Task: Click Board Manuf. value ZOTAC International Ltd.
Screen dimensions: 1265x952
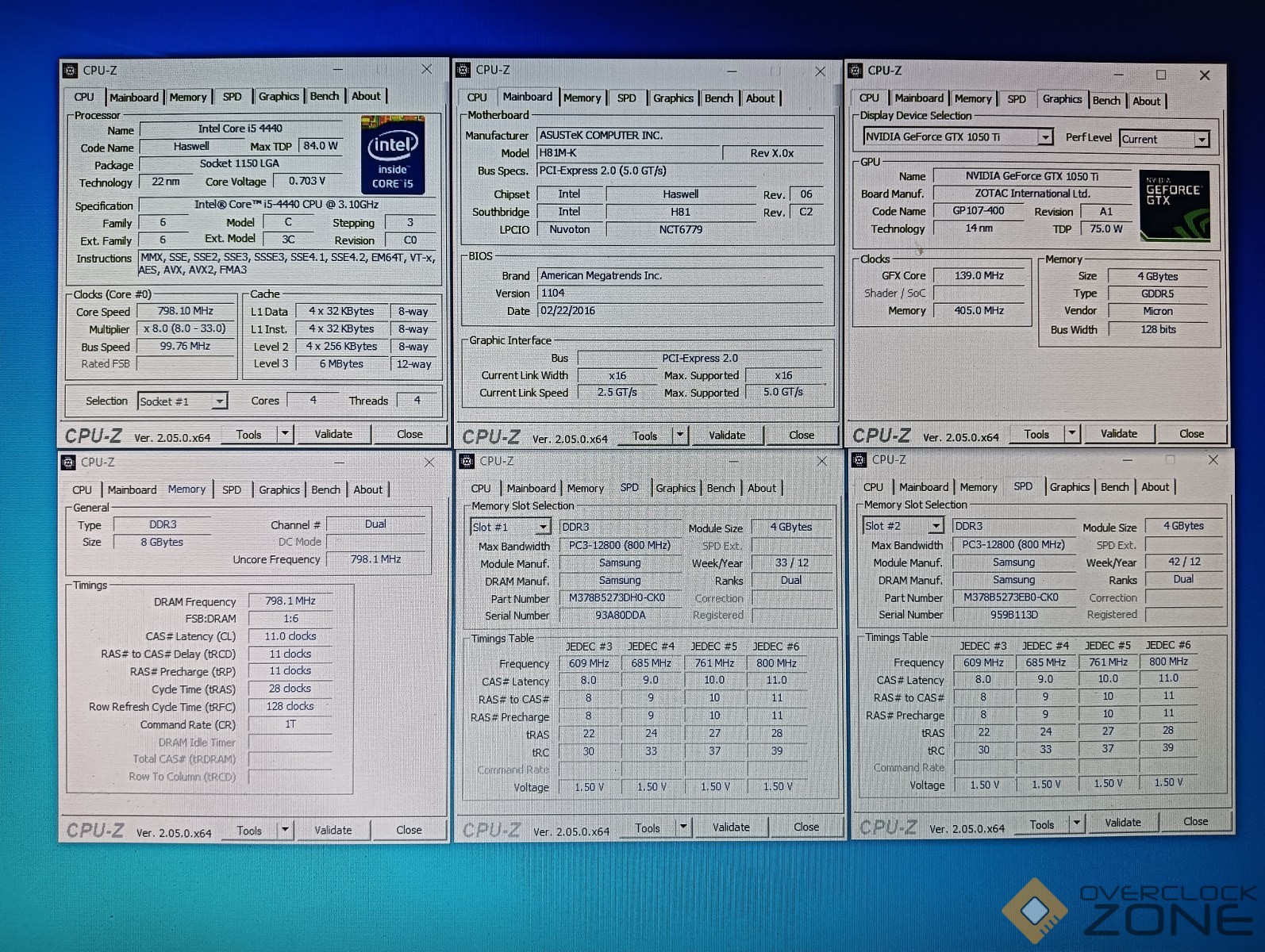Action: (x=1032, y=194)
